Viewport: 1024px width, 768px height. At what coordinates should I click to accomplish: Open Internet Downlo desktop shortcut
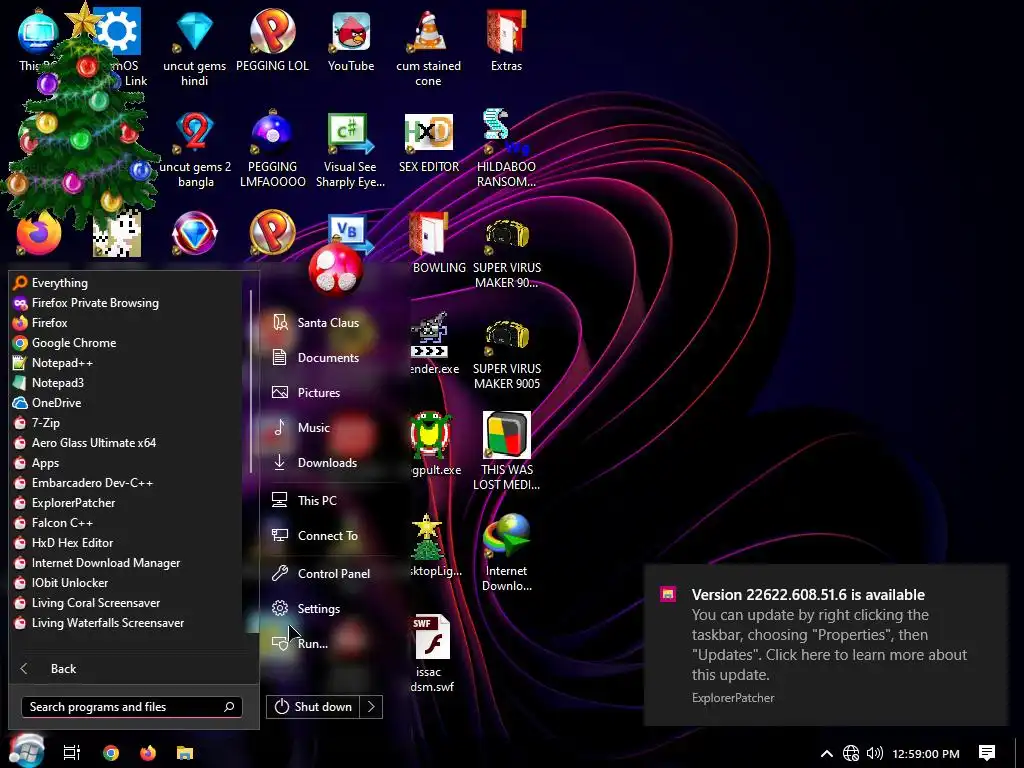[507, 554]
